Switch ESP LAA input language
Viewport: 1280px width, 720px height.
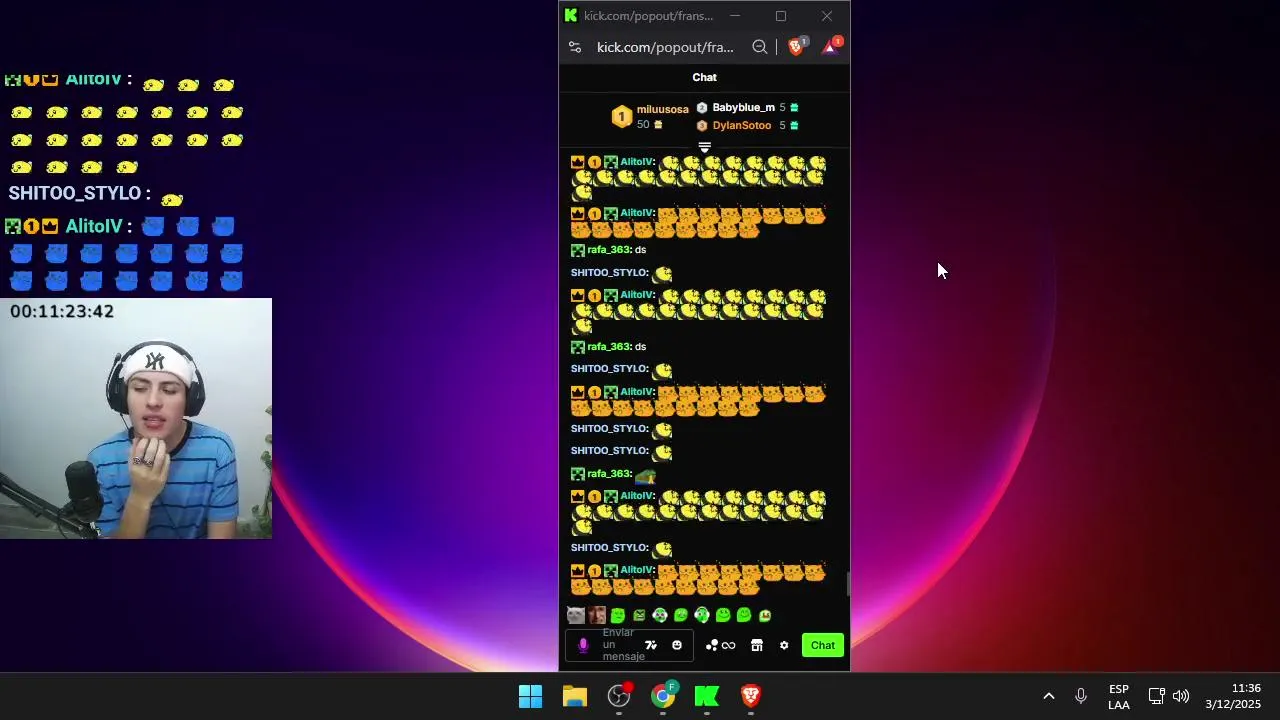[1119, 697]
